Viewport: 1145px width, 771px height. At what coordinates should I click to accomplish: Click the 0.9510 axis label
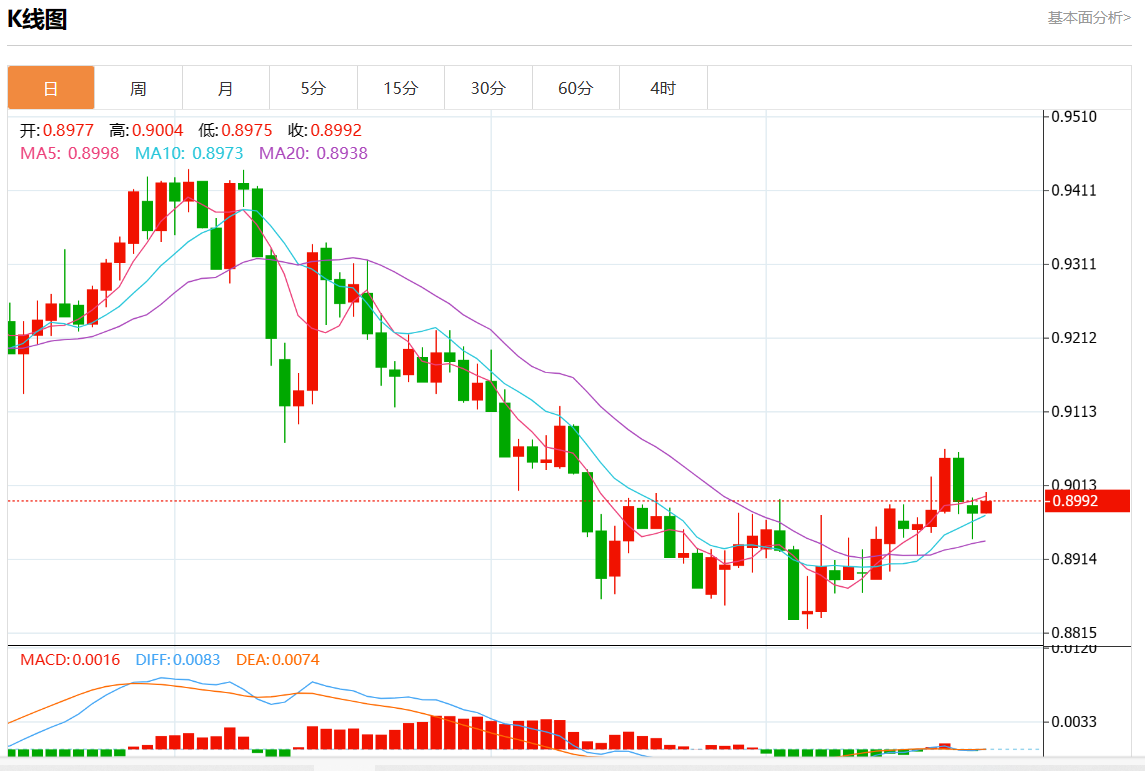point(1073,117)
